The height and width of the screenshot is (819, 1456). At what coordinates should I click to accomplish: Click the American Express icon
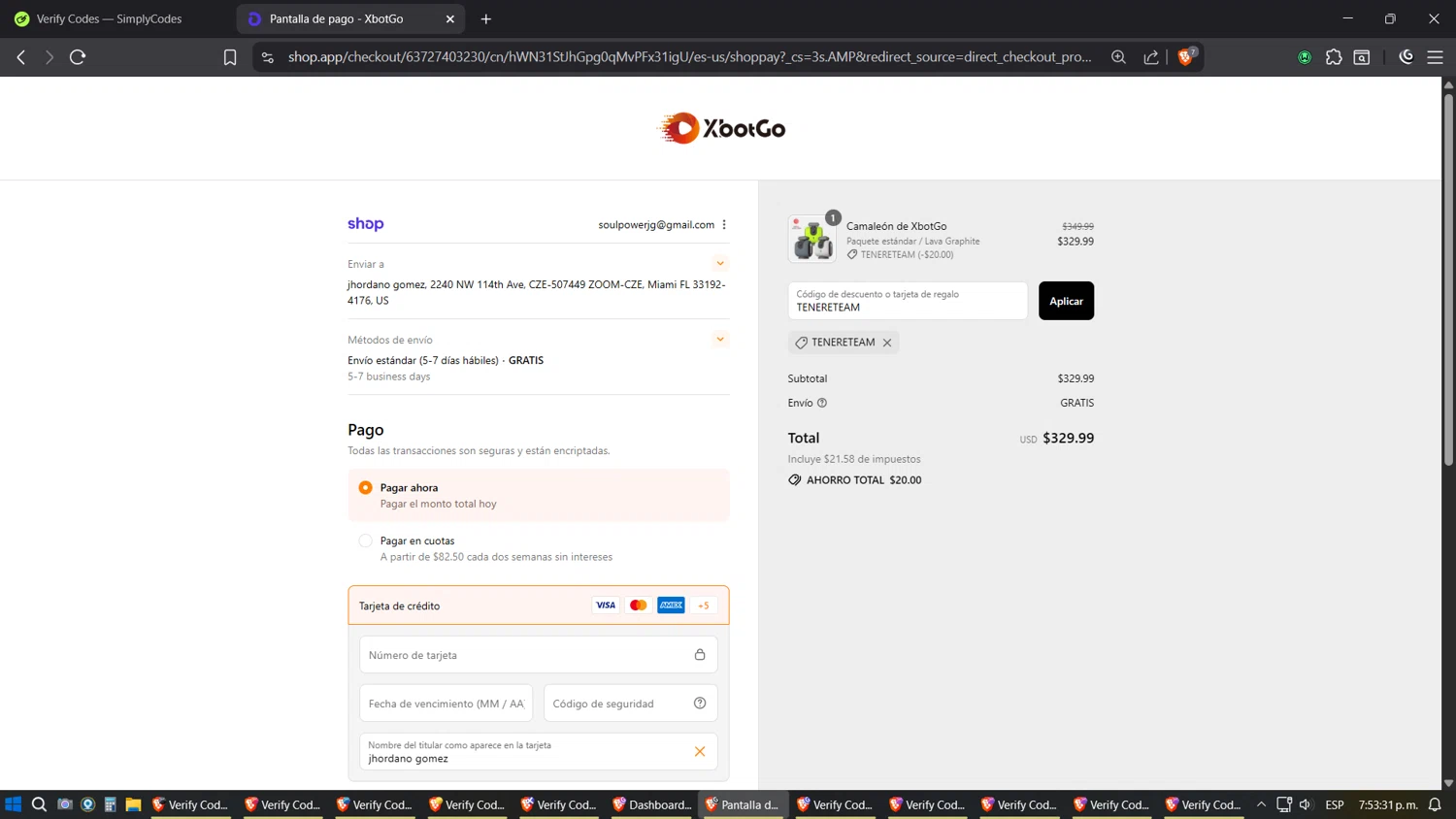tap(671, 605)
